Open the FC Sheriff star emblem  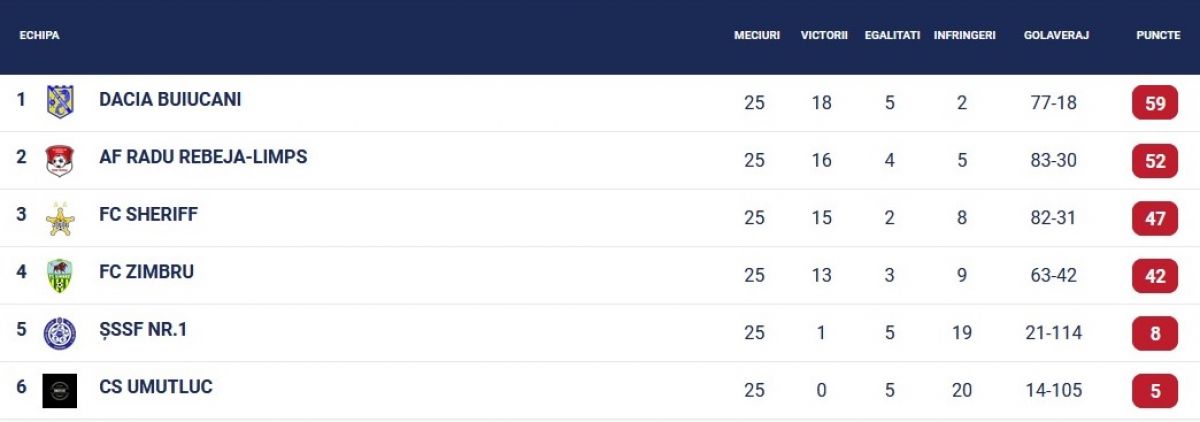click(60, 218)
